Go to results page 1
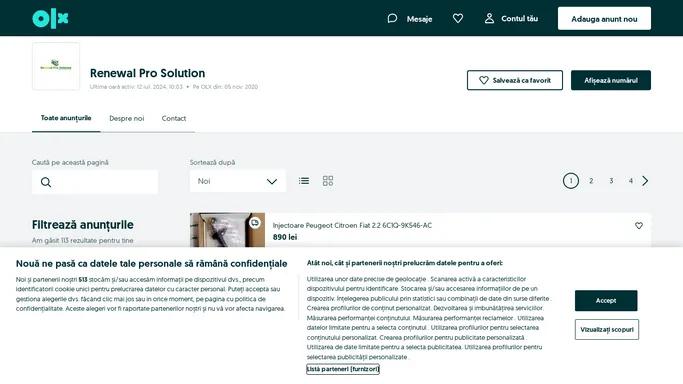683x384 pixels. 571,181
